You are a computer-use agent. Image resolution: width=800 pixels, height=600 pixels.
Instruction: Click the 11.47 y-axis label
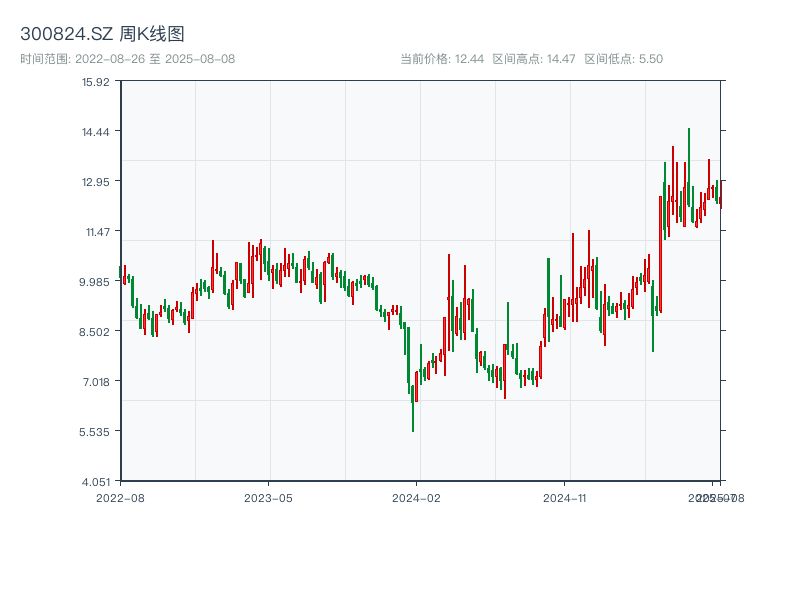97,232
